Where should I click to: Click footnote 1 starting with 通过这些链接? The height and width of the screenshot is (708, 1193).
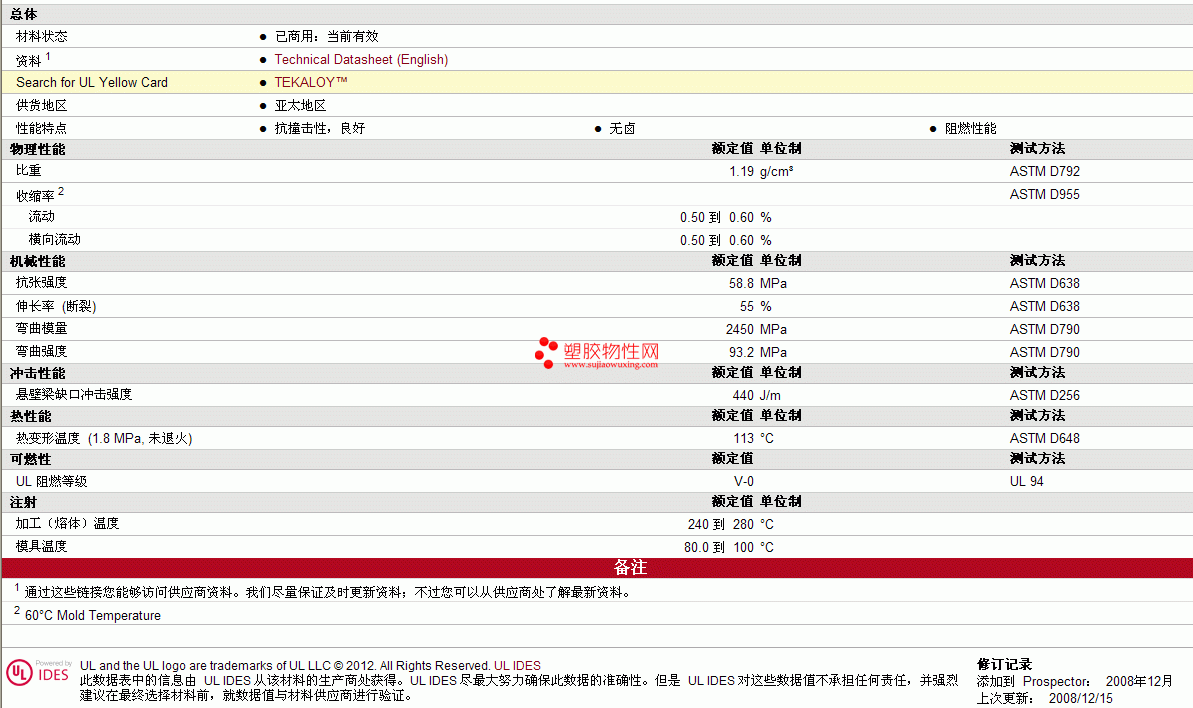point(328,592)
